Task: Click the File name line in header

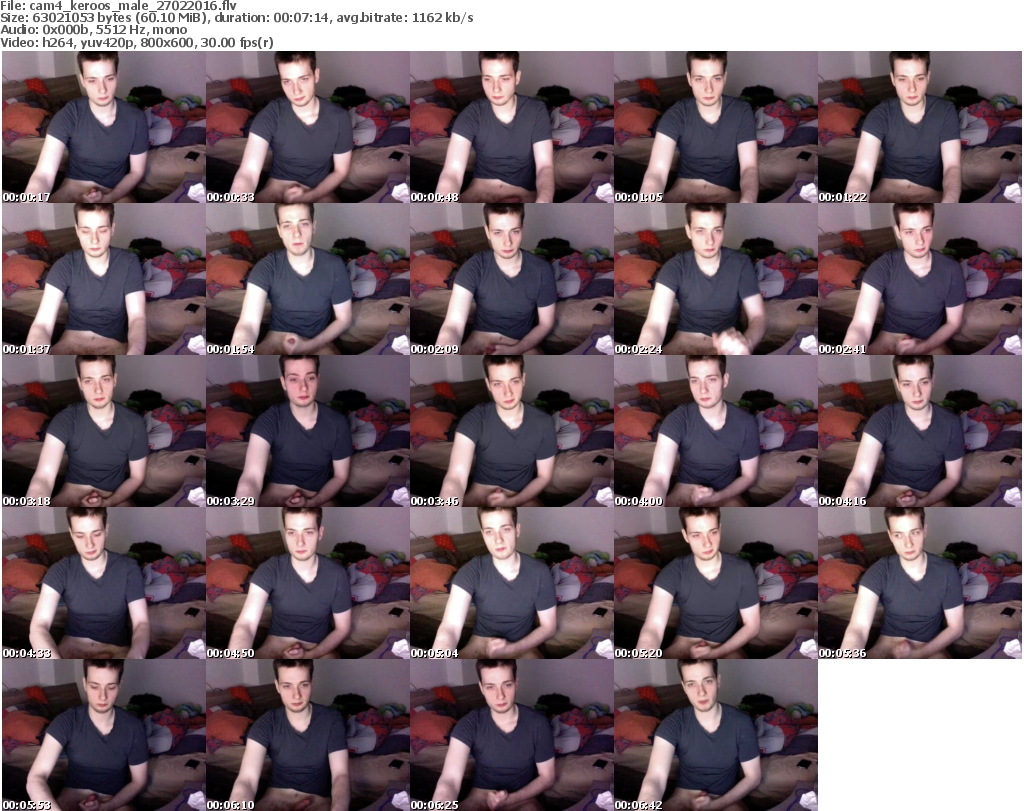Action: (x=119, y=6)
